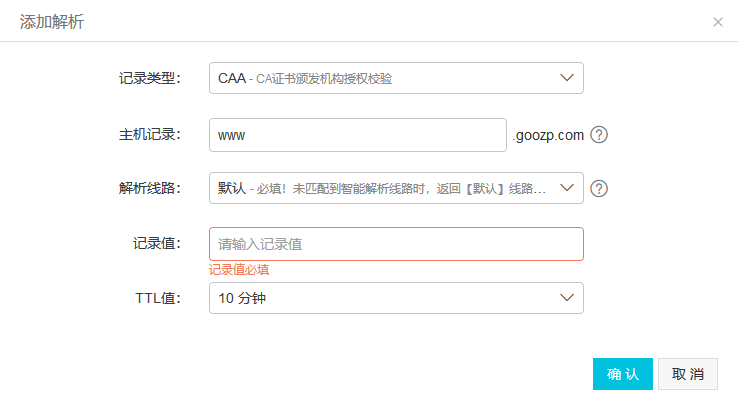Close the 添加解析 dialog with X

[717, 22]
